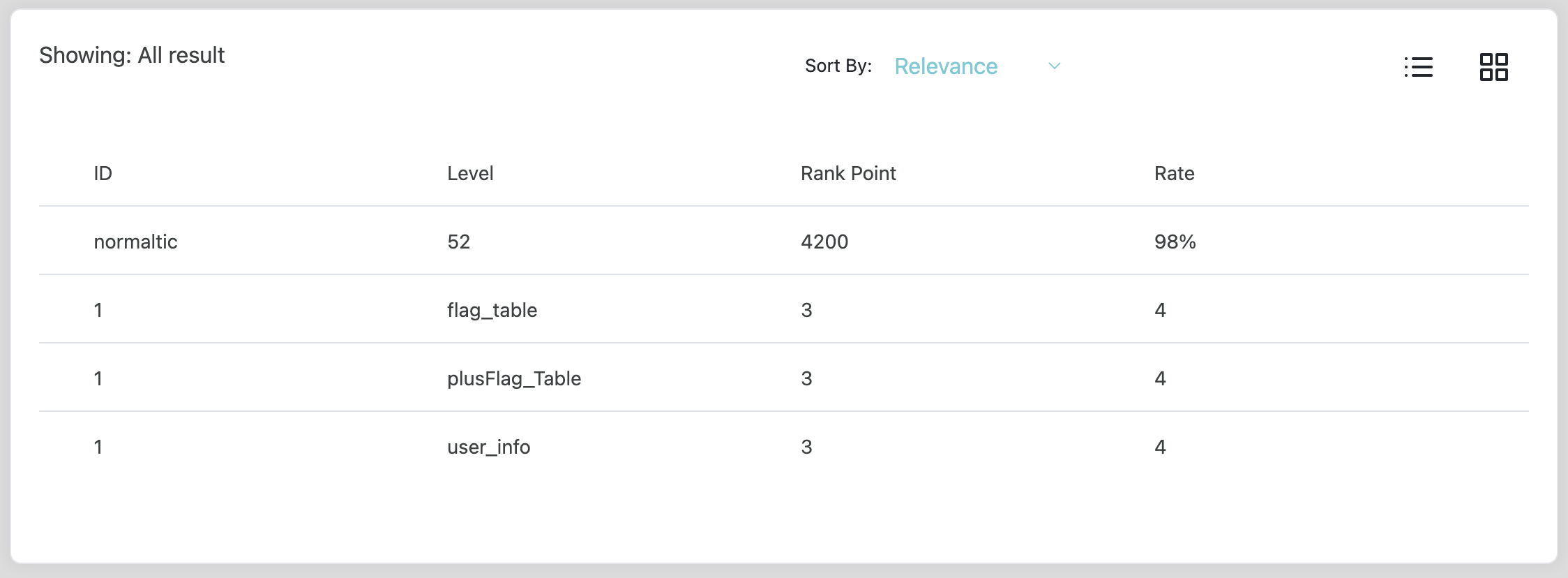The height and width of the screenshot is (578, 1568).
Task: Click level 52 in normaltic row
Action: point(459,242)
